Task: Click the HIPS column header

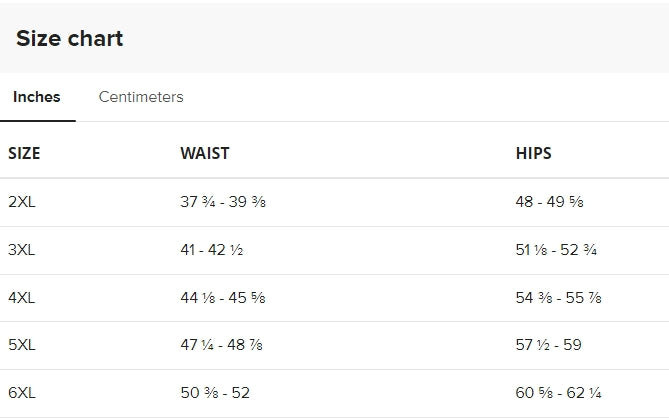Action: point(533,153)
